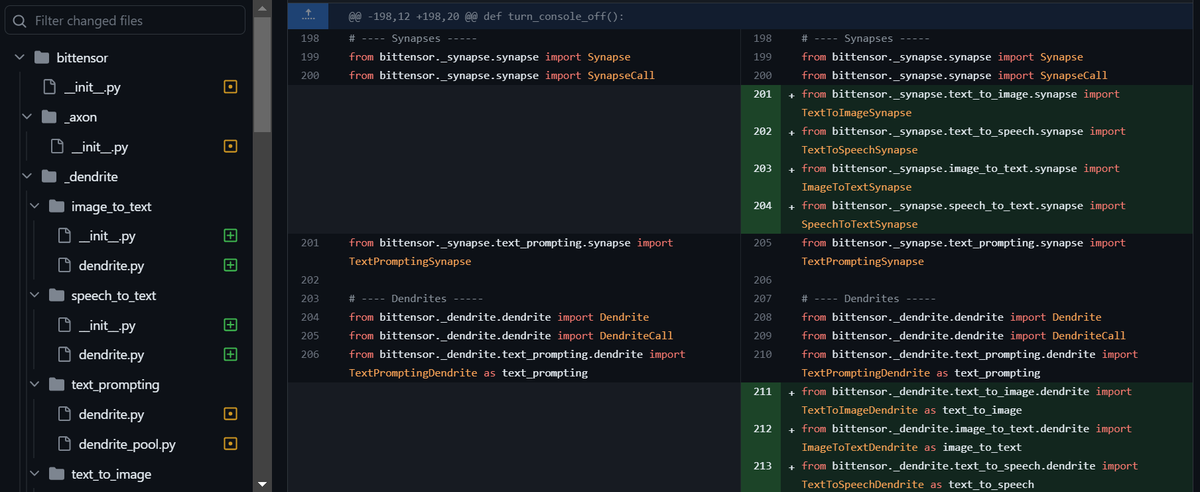Click file icon of __init__.py under bittensor
This screenshot has height=492, width=1200.
pos(49,88)
